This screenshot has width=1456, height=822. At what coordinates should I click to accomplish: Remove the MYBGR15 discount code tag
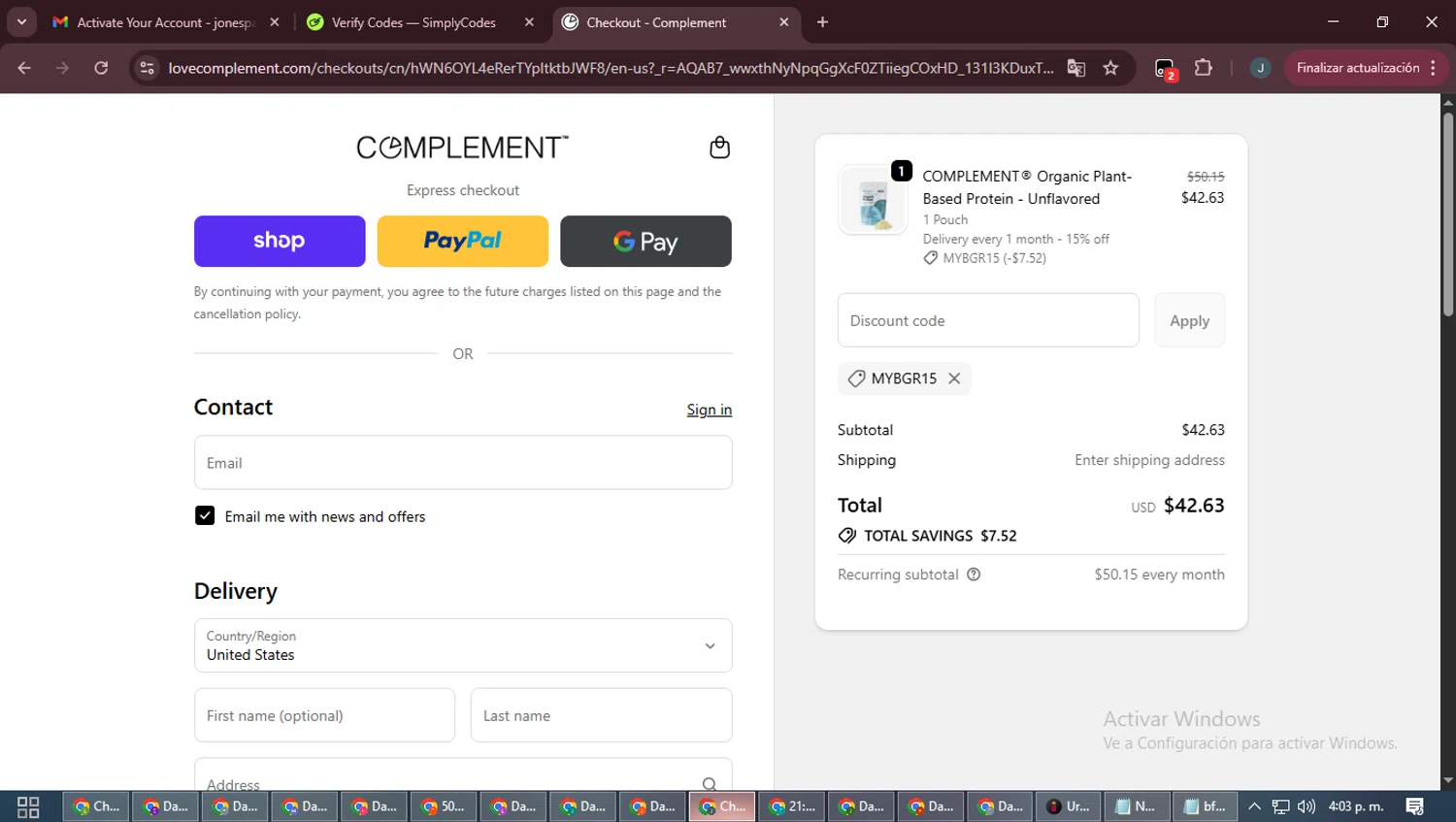pos(954,378)
